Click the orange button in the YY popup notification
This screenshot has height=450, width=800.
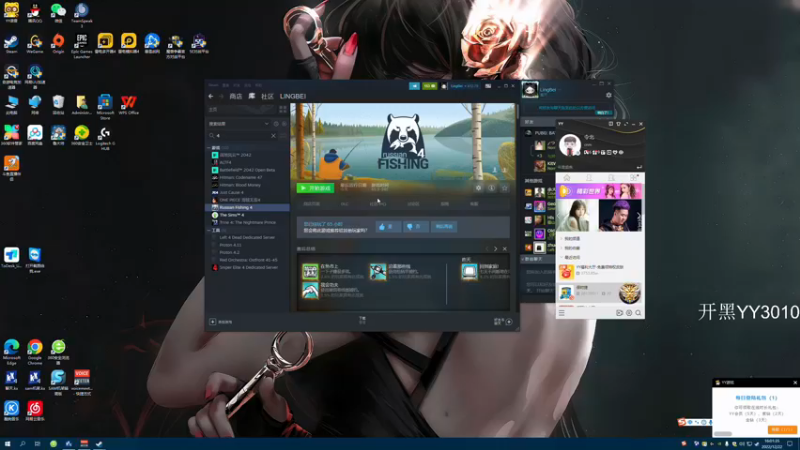click(x=782, y=430)
